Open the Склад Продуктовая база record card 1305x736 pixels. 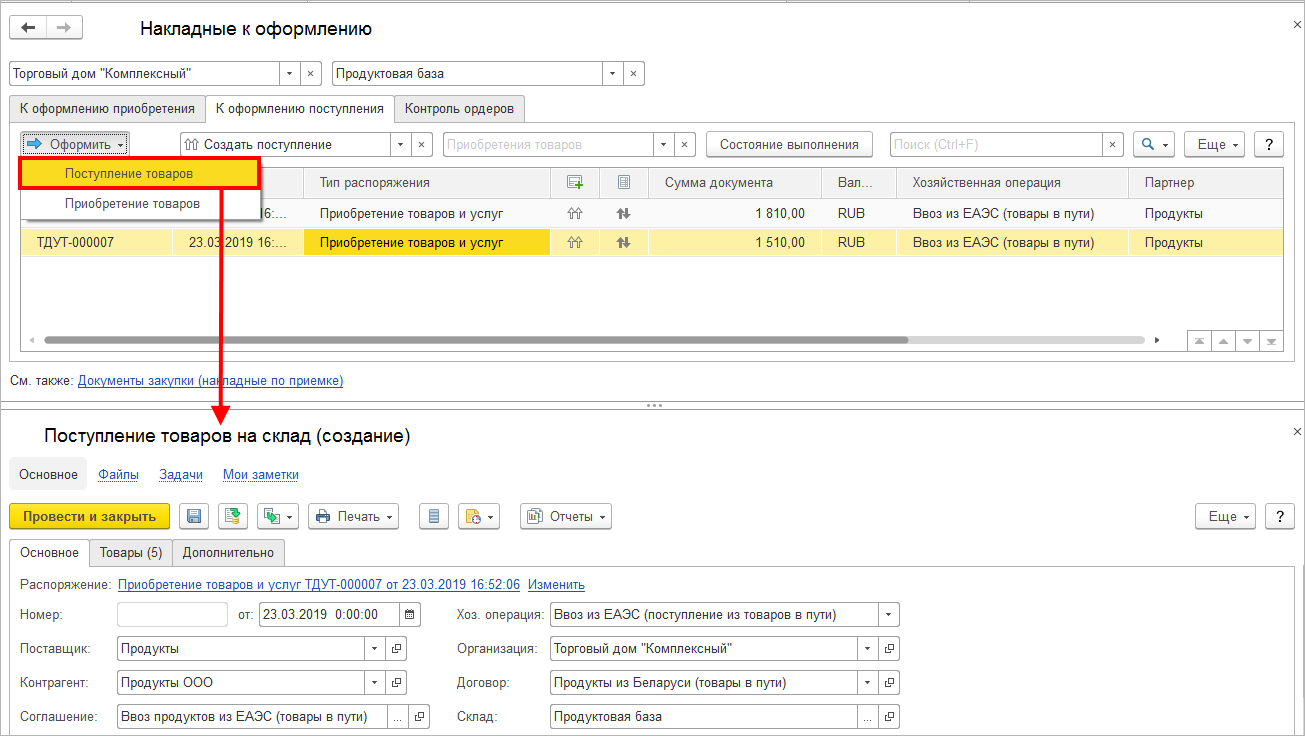889,716
